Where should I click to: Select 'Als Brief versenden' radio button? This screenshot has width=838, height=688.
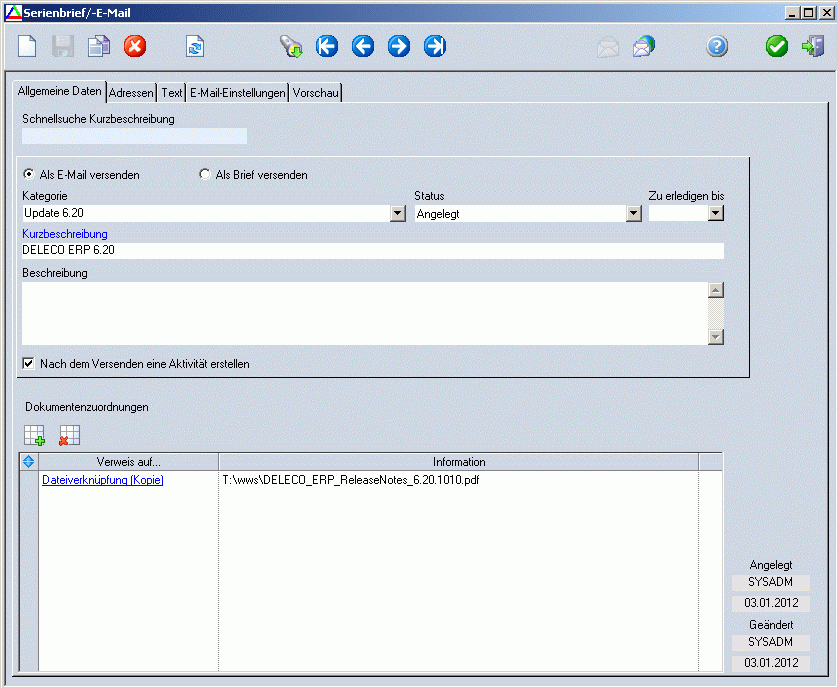point(206,175)
